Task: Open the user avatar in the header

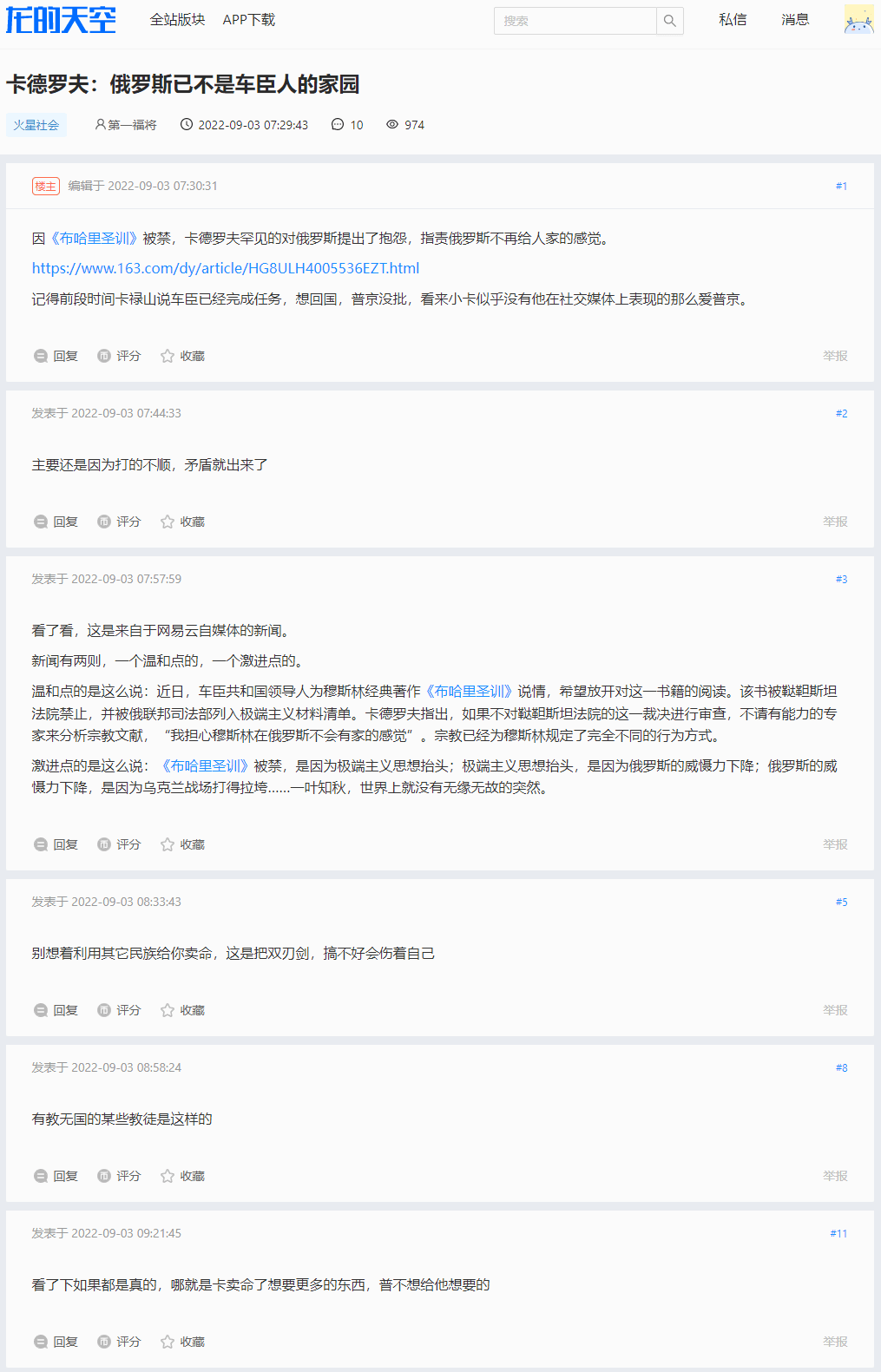Action: 858,20
